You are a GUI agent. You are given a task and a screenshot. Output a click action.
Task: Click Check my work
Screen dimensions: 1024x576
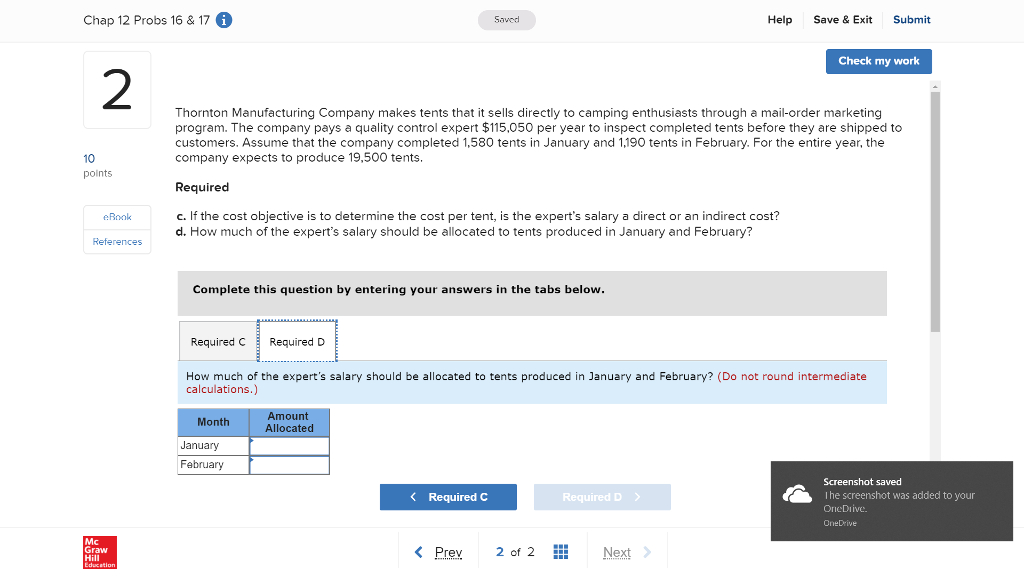878,61
